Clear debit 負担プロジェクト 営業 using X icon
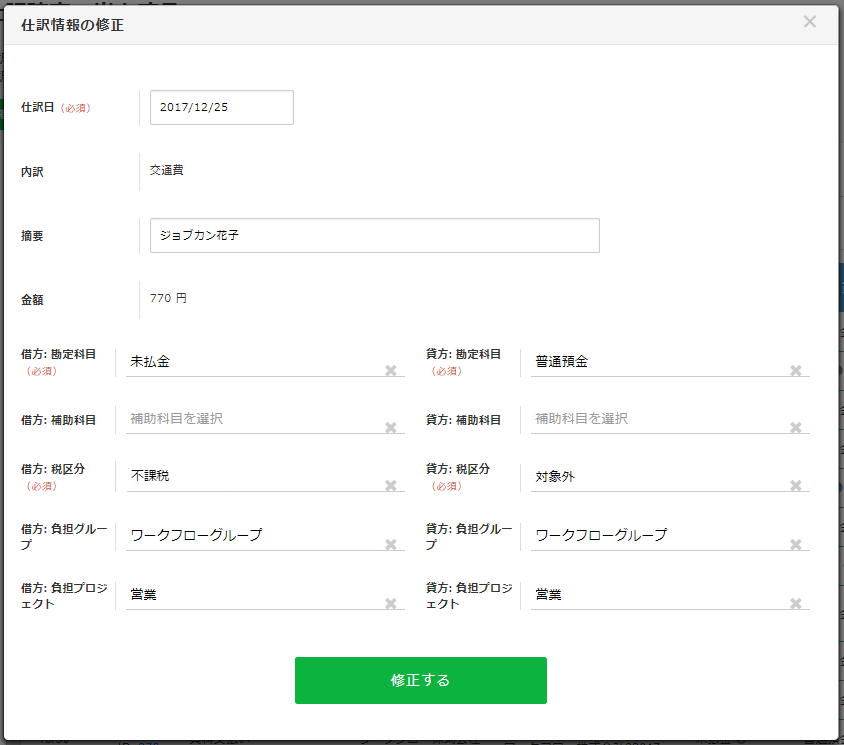Viewport: 844px width, 745px height. (x=391, y=603)
